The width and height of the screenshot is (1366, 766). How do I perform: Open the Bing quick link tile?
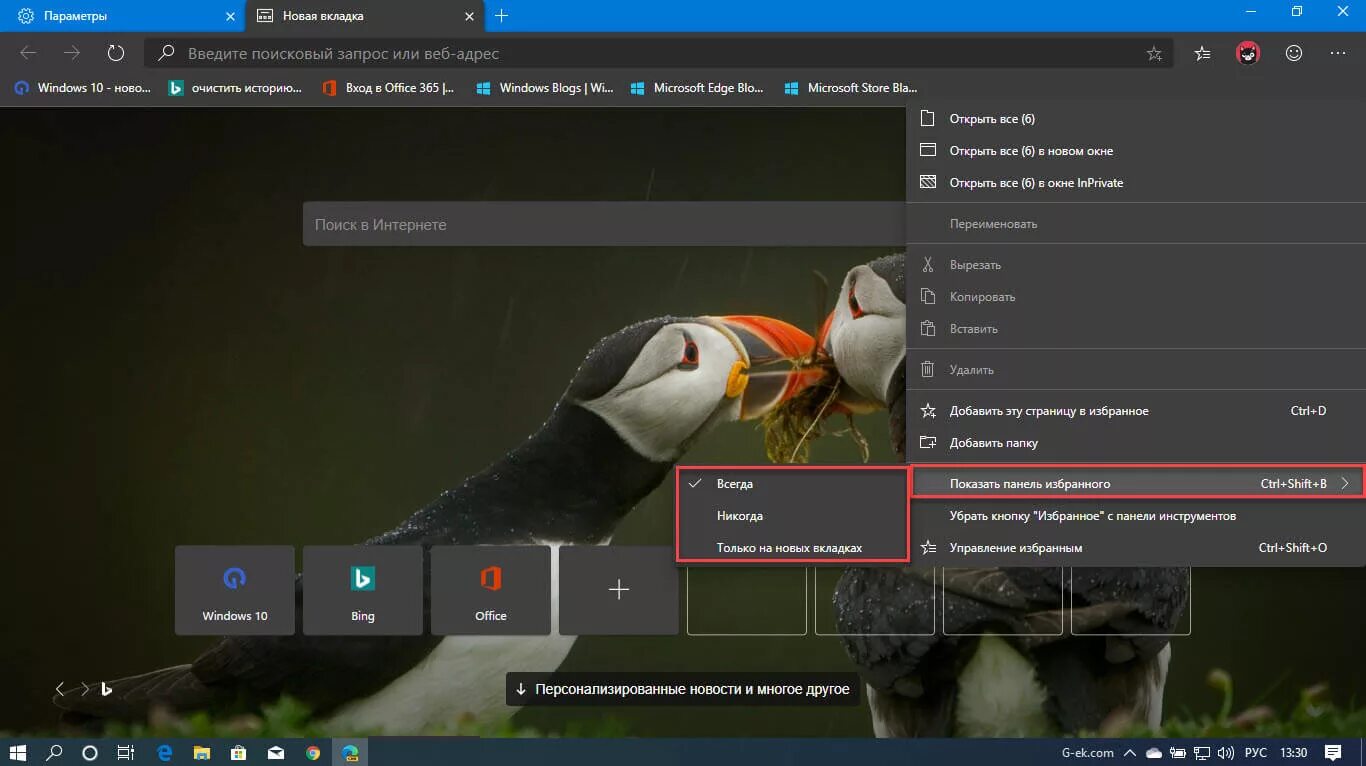click(363, 590)
